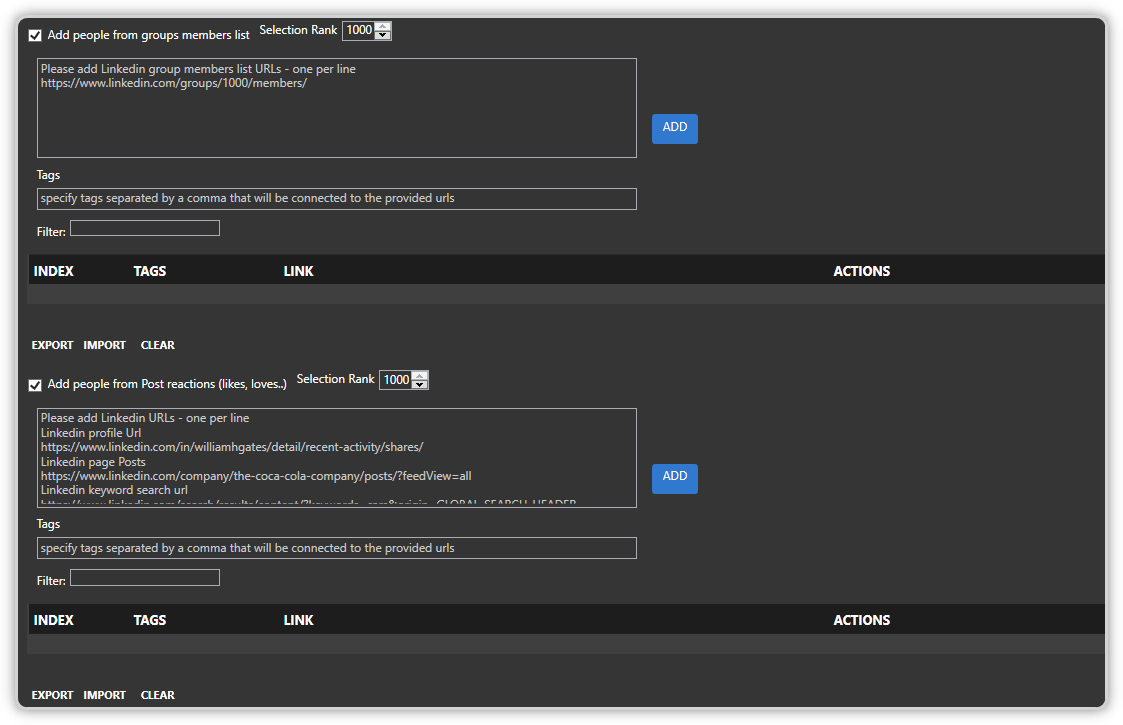Click the Filter field in the groups section
The height and width of the screenshot is (725, 1123).
pos(144,228)
